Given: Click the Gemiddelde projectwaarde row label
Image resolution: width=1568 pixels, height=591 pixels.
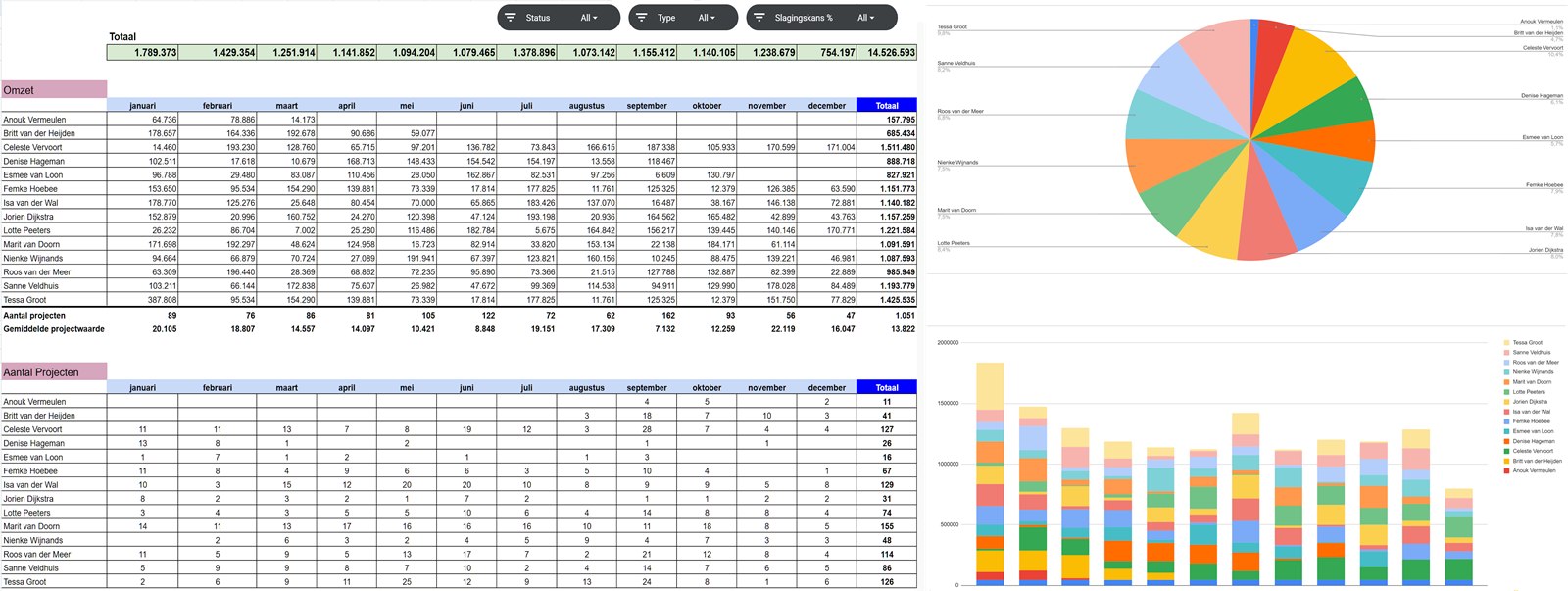Looking at the screenshot, I should [x=54, y=329].
